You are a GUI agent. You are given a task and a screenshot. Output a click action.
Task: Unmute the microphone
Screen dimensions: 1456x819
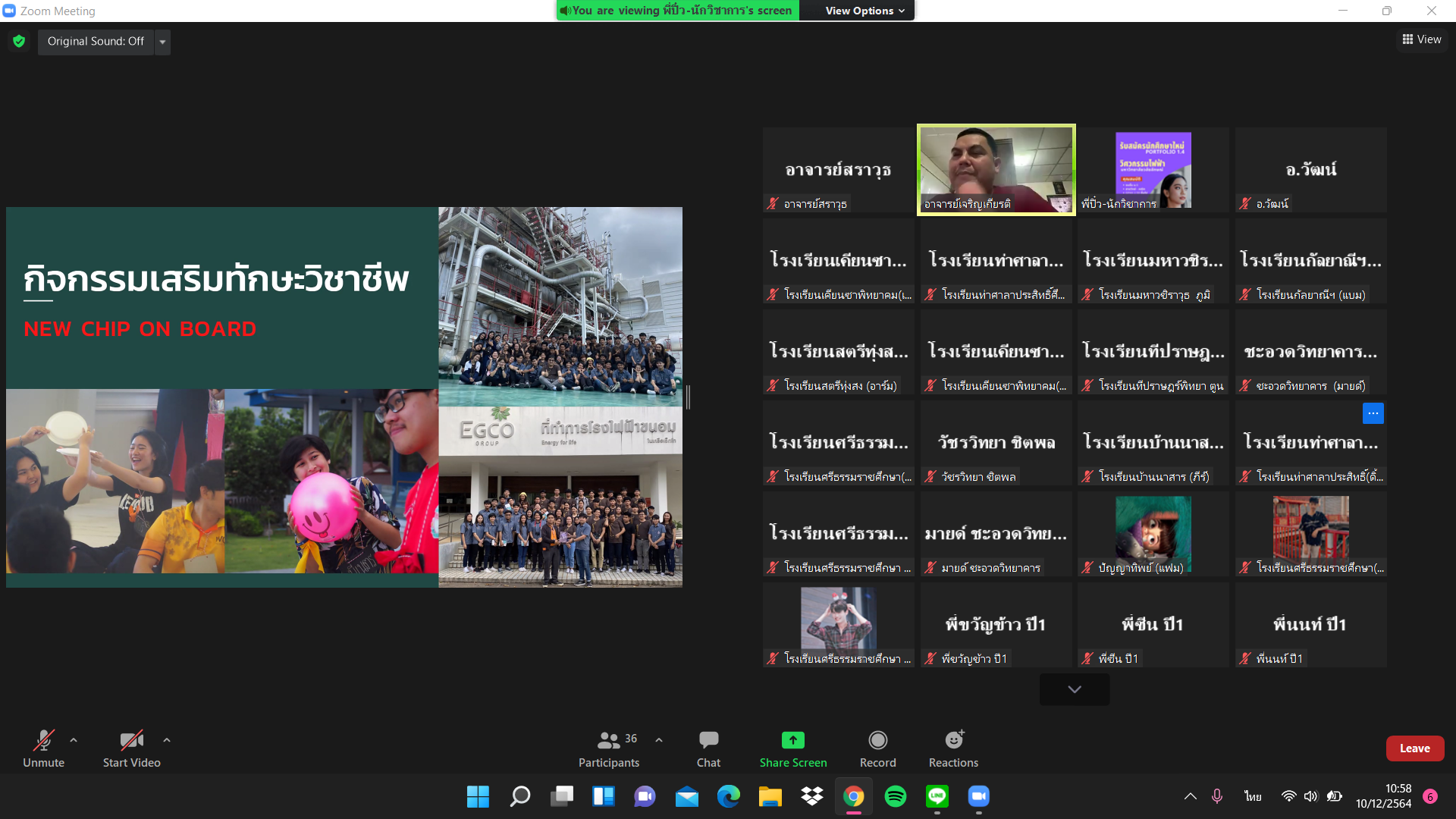tap(43, 740)
